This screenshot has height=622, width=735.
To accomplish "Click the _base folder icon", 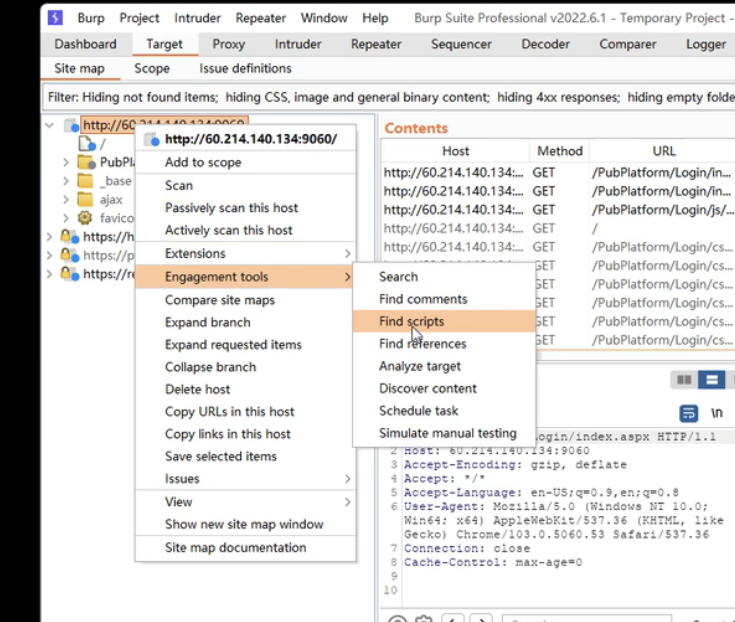I will 85,181.
